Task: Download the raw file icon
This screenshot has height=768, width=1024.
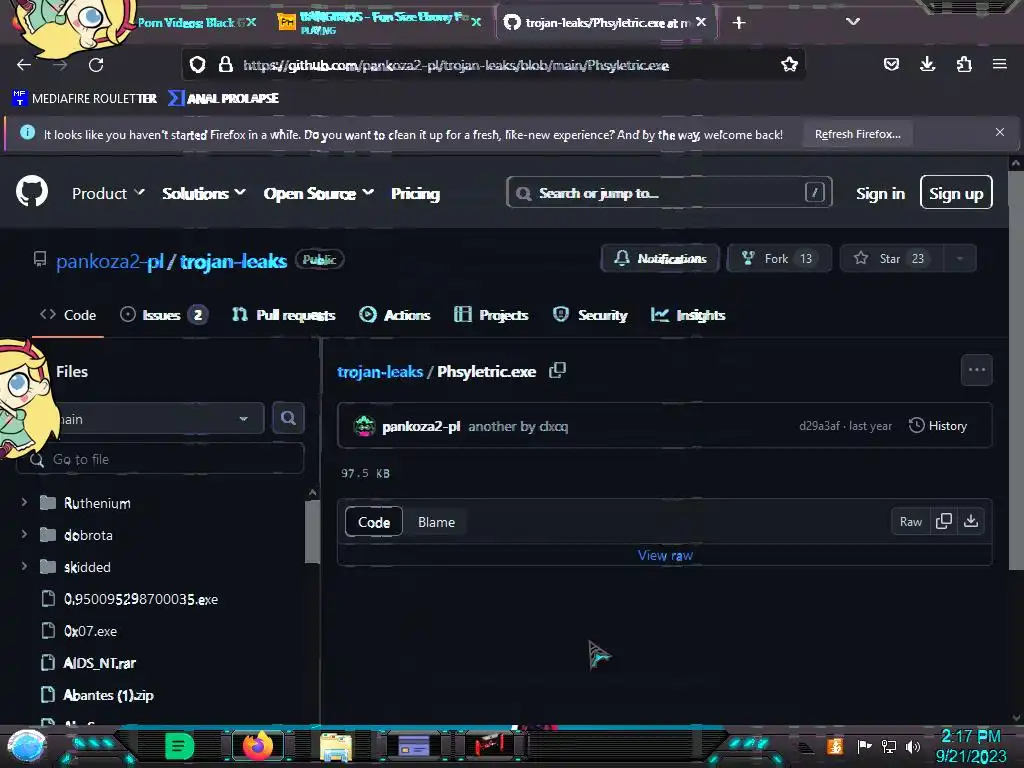Action: [x=971, y=521]
